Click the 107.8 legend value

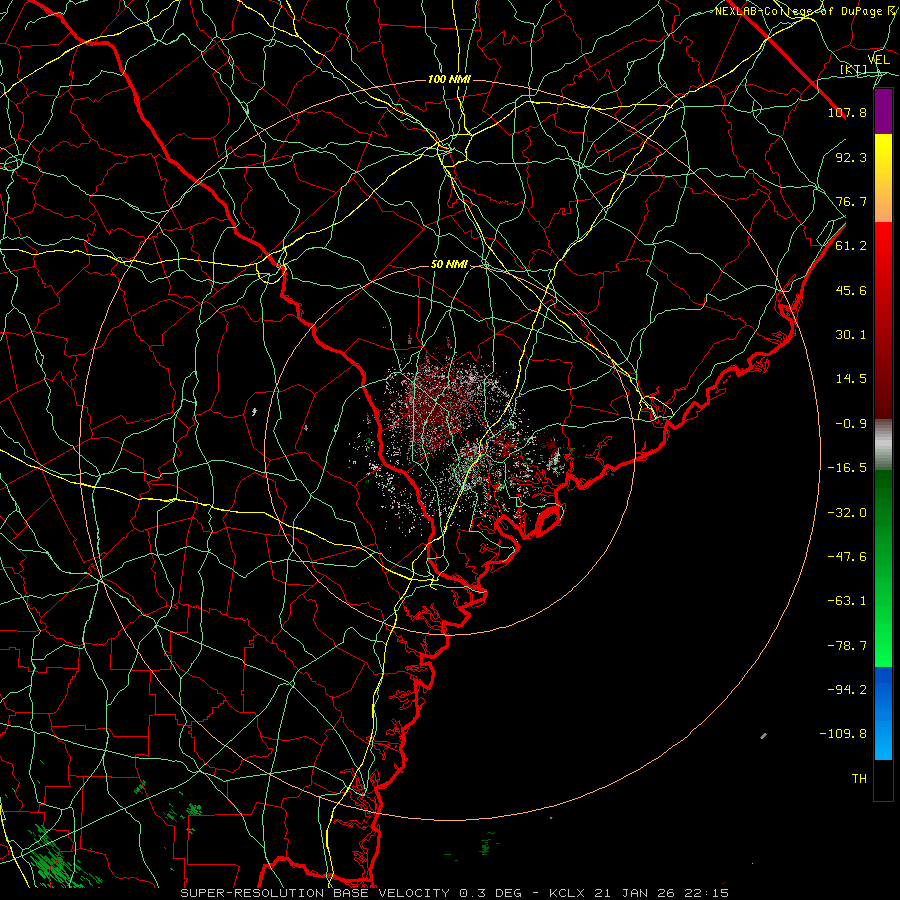tap(847, 112)
